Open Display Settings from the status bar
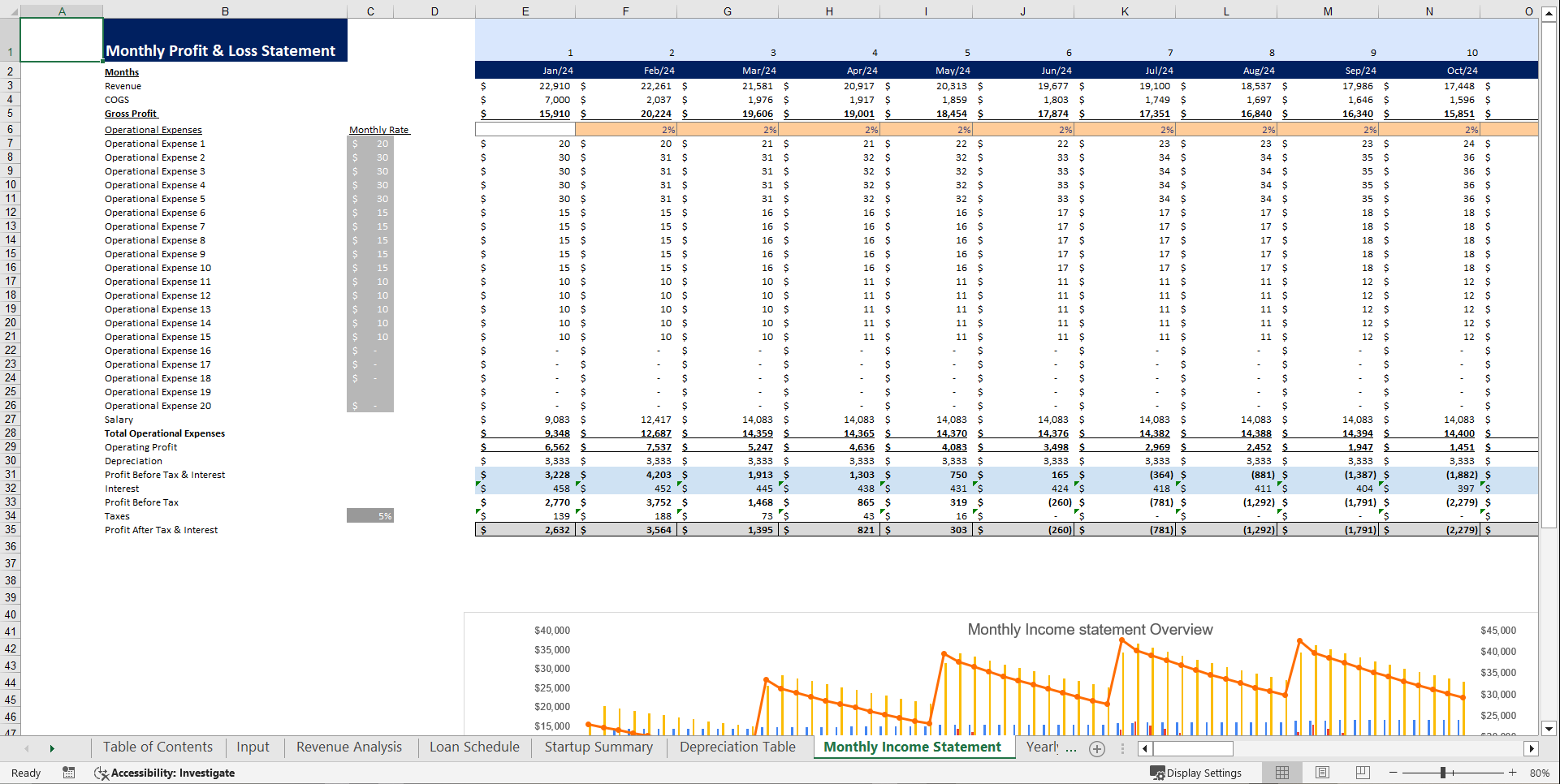Screen dimensions: 1560x784 pyautogui.click(x=1198, y=772)
